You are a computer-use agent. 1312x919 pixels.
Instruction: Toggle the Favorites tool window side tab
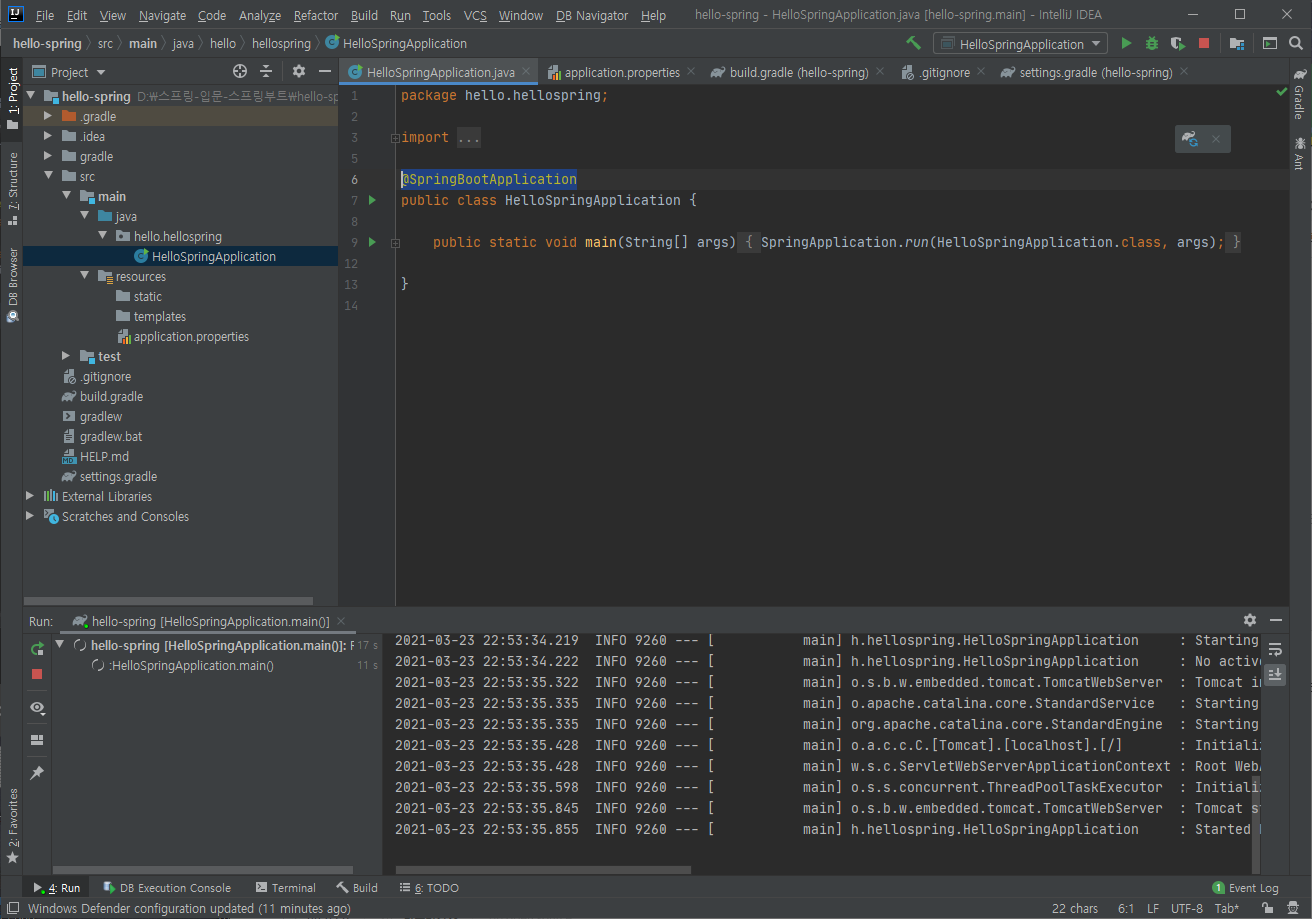12,826
